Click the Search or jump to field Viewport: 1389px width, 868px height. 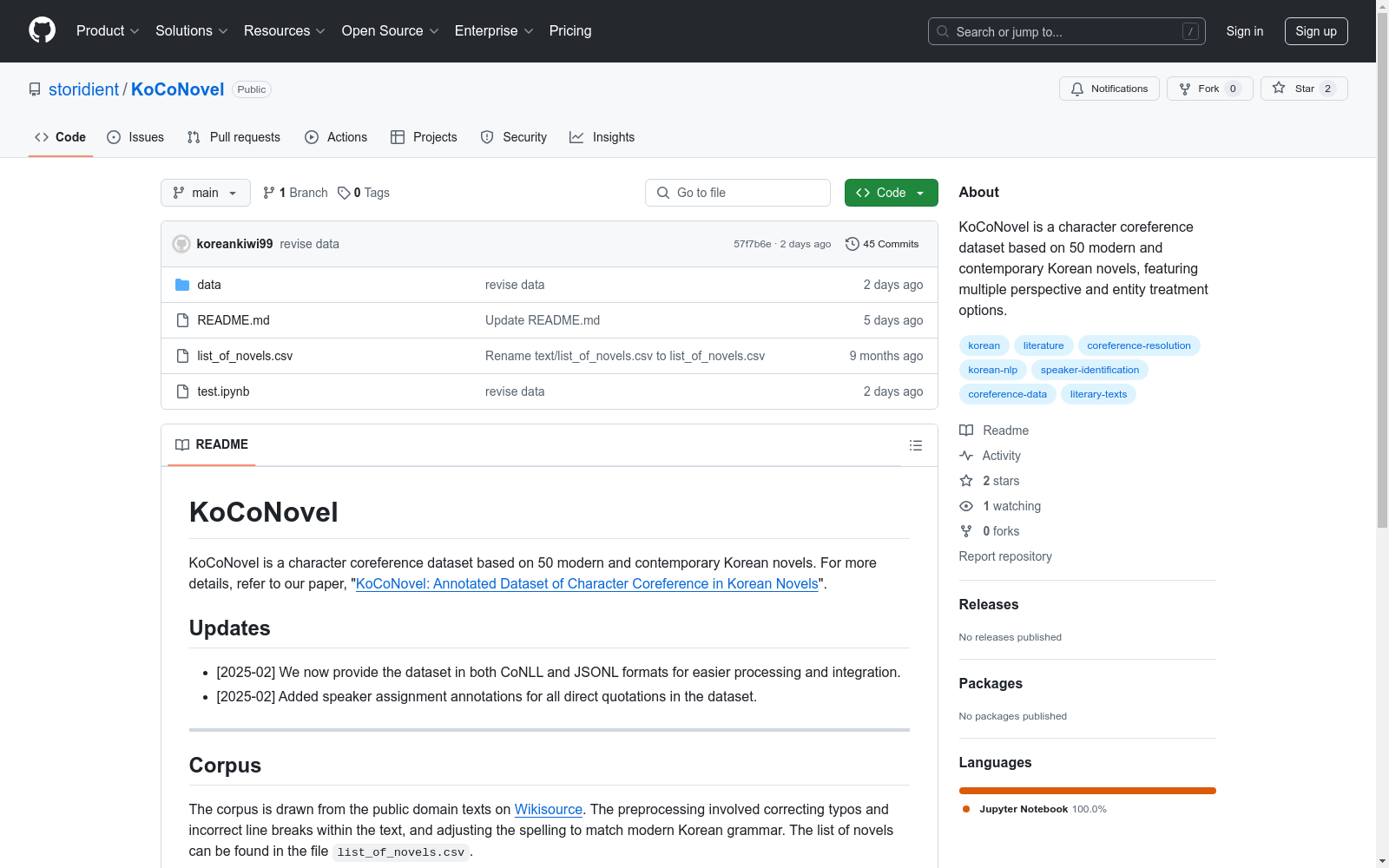pyautogui.click(x=1067, y=31)
